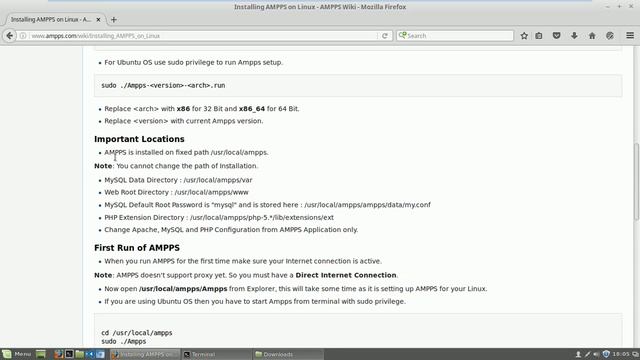Click the 'cd /usr/local/ampps' code line

tap(137, 333)
